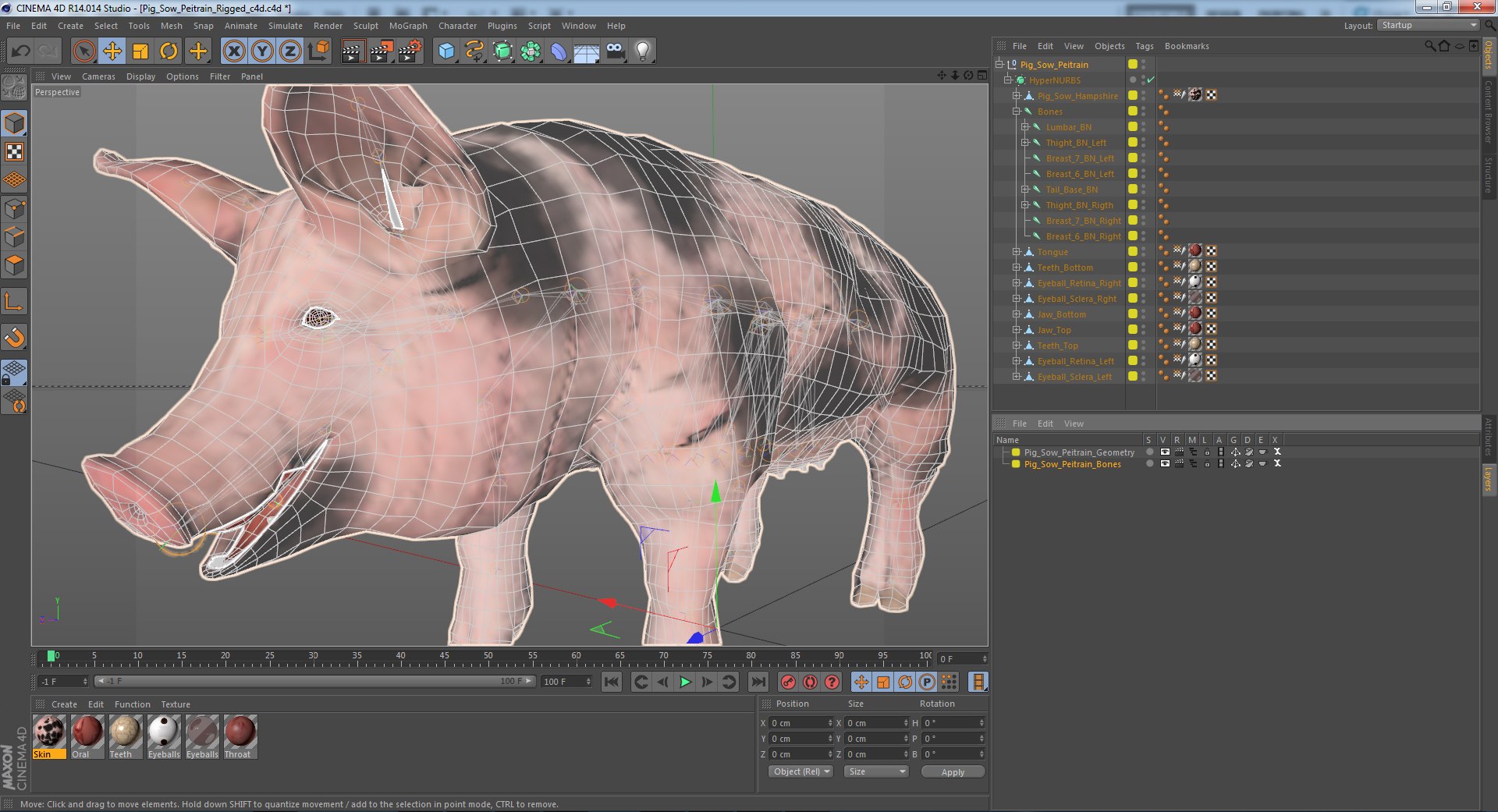
Task: Open viewport Cameras menu
Action: (x=98, y=76)
